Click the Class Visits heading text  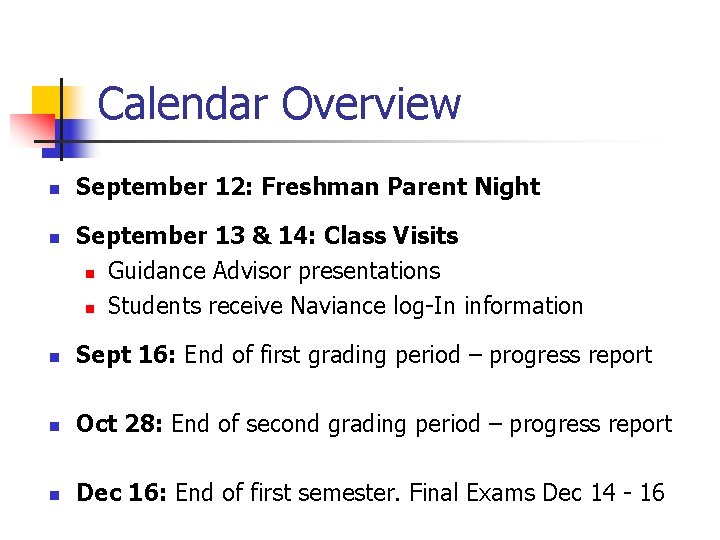click(x=392, y=236)
